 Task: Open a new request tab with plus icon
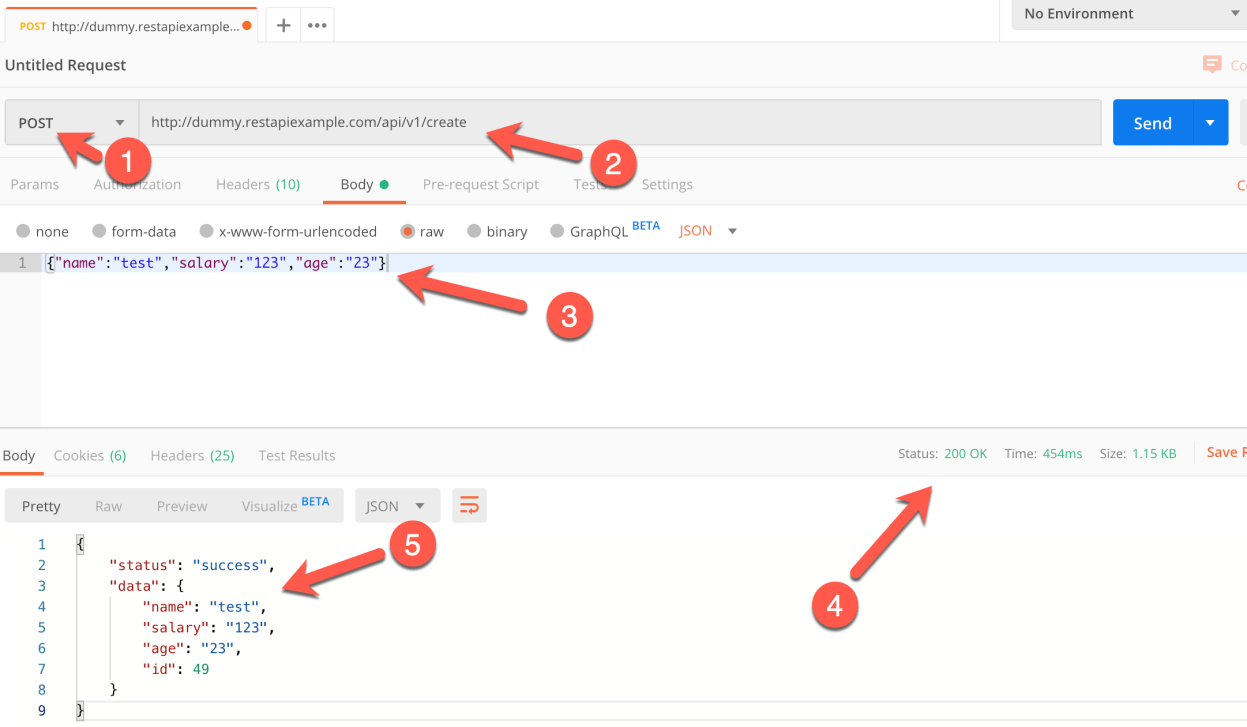[x=283, y=26]
